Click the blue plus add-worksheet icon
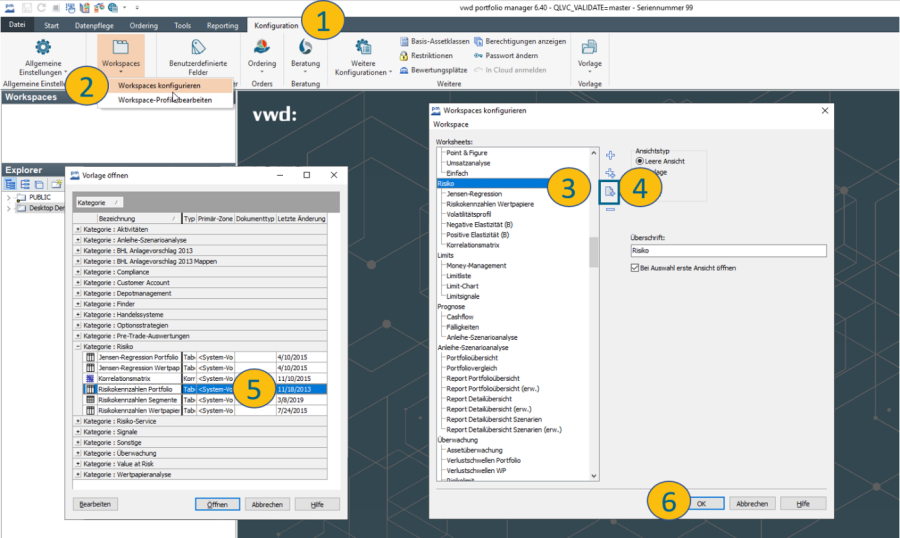Screen dimensions: 900x538 click(x=610, y=155)
